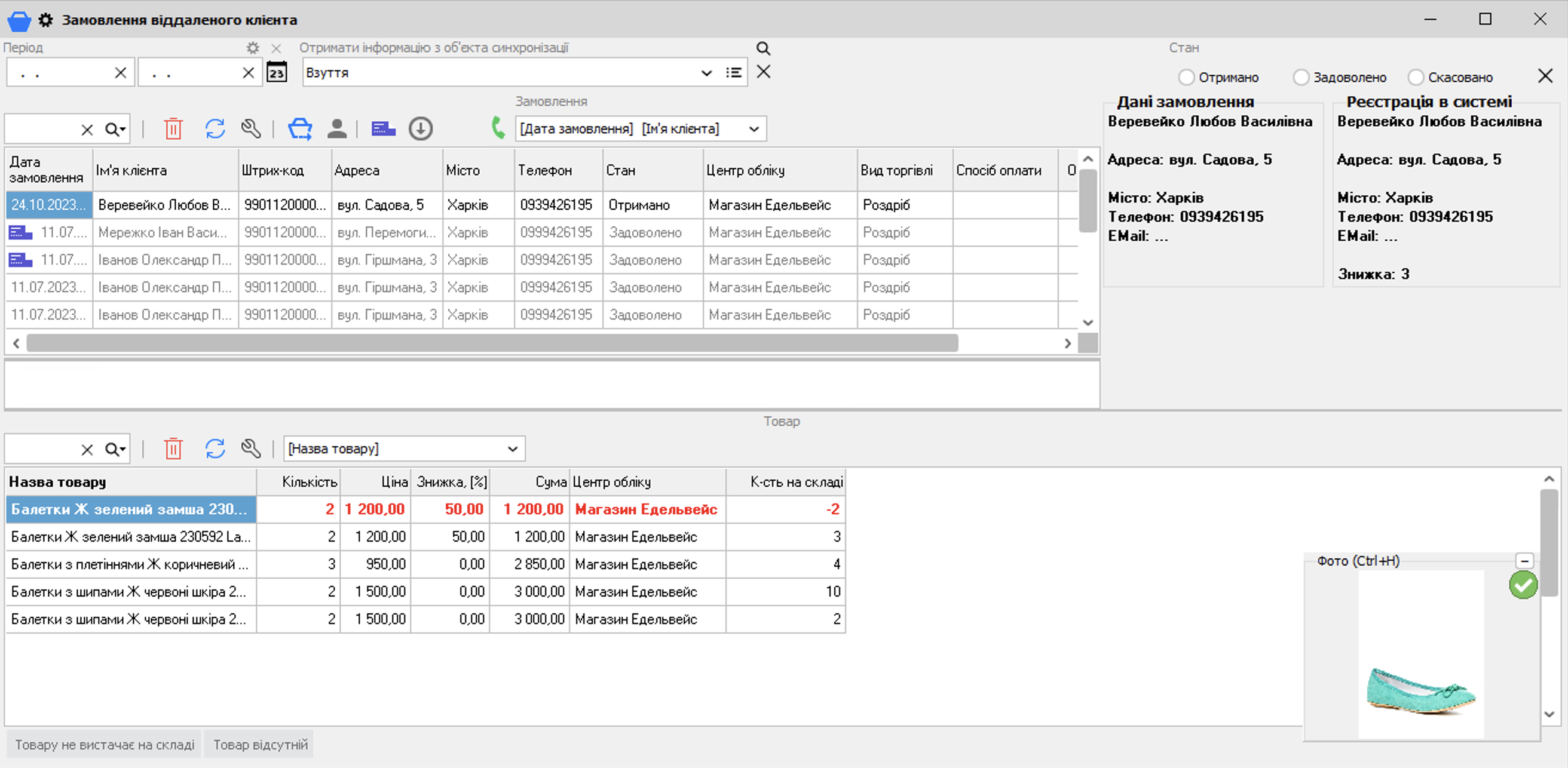Expand the Назва товару dropdown
This screenshot has width=1568, height=768.
(513, 449)
